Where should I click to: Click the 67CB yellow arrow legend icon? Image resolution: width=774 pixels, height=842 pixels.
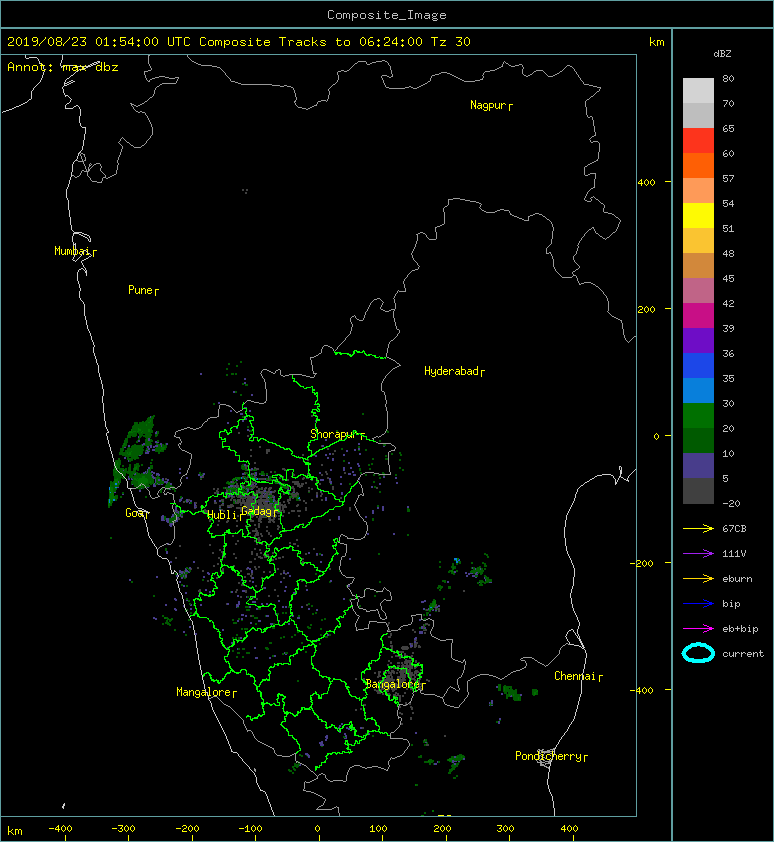coord(698,528)
